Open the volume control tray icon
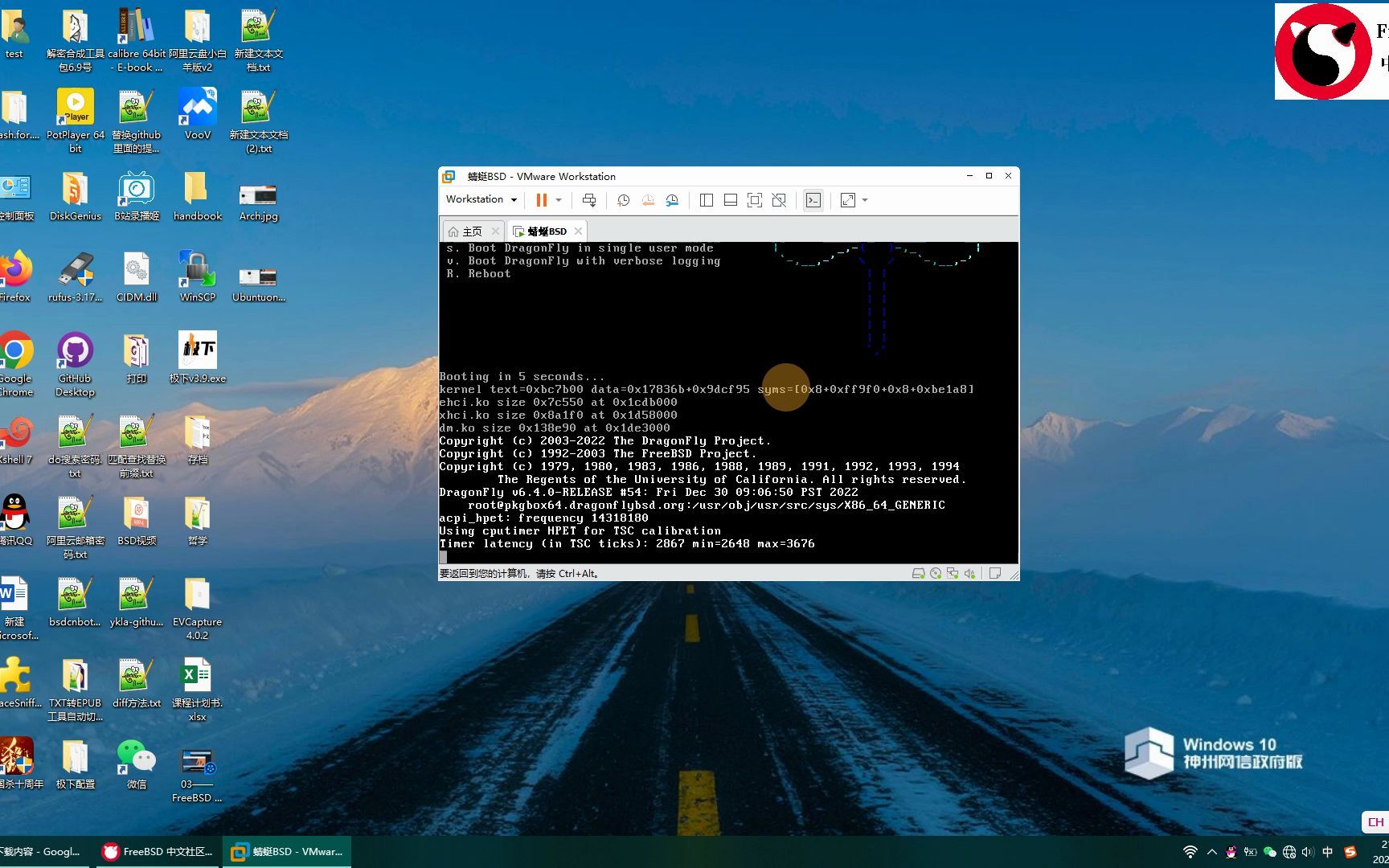This screenshot has width=1389, height=868. [x=1309, y=852]
